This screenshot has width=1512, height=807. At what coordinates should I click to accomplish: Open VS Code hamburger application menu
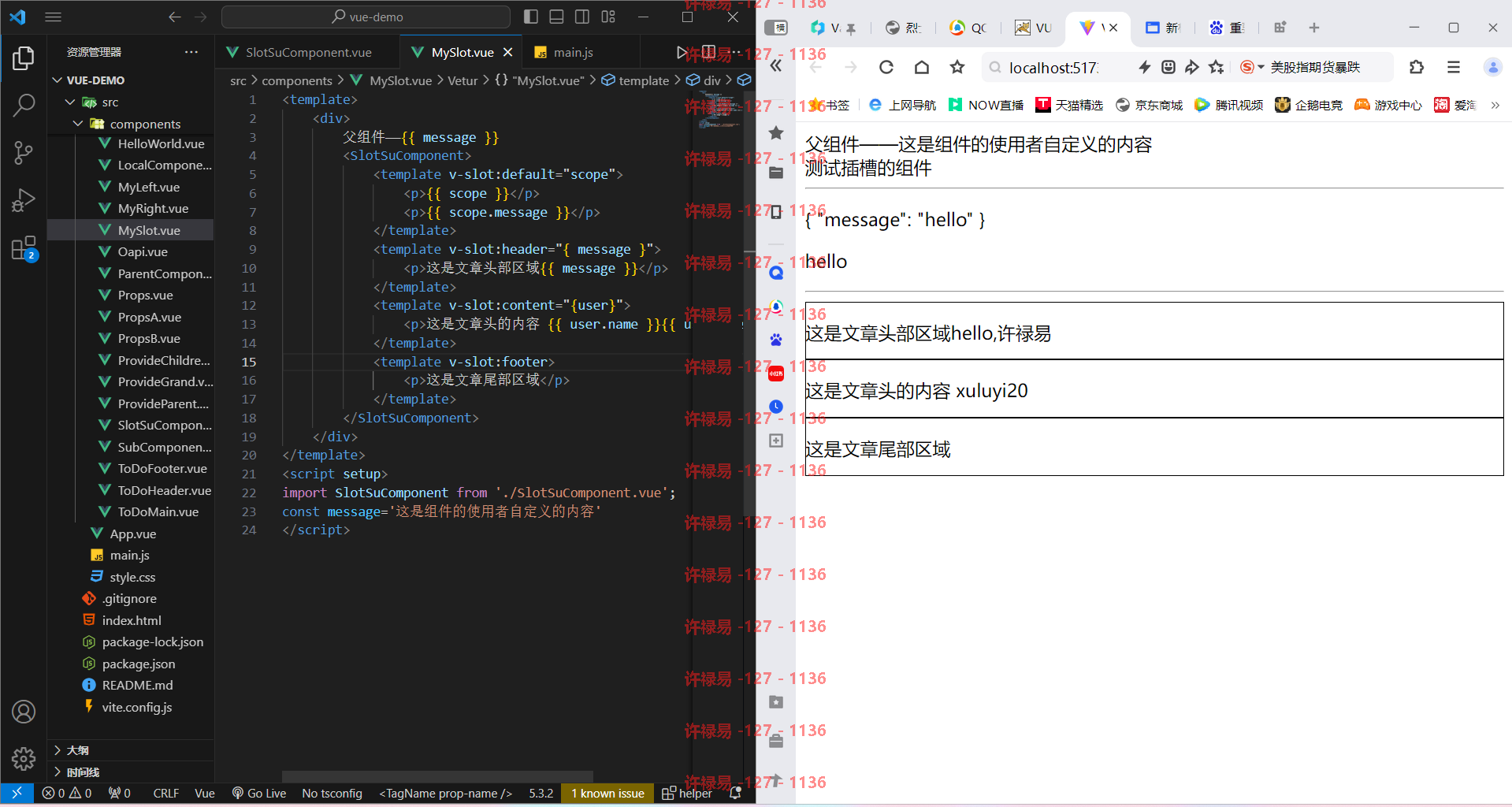point(54,17)
